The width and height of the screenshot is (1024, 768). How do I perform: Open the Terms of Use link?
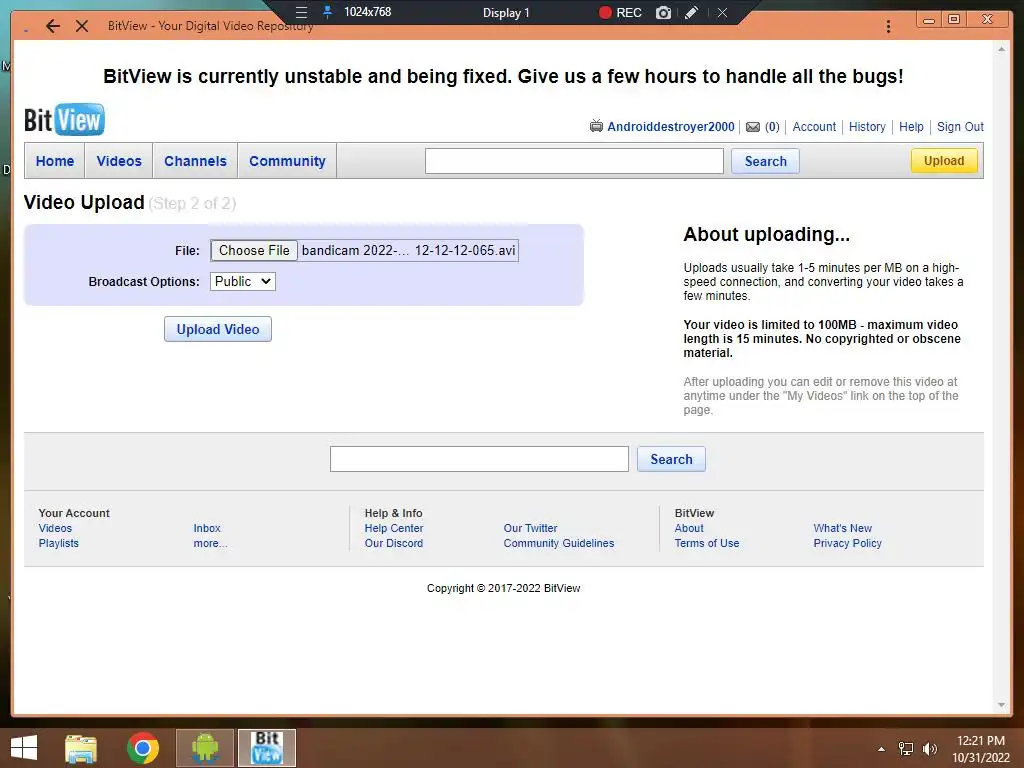pos(707,543)
